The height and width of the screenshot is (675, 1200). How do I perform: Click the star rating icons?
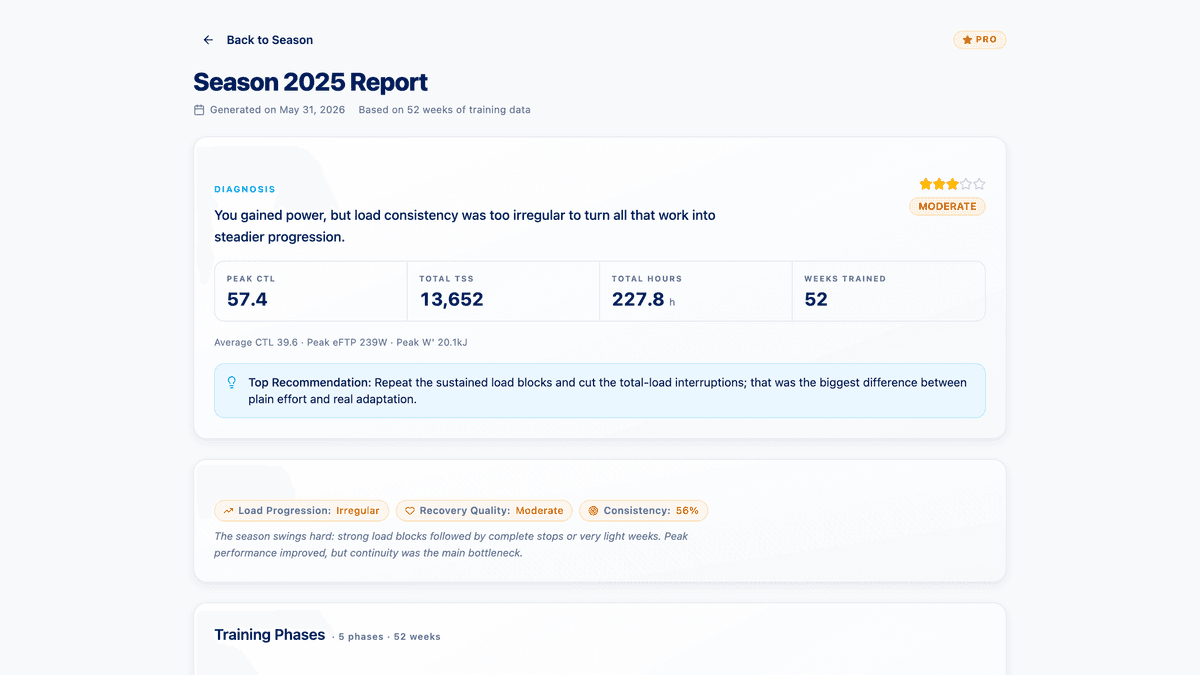[952, 184]
